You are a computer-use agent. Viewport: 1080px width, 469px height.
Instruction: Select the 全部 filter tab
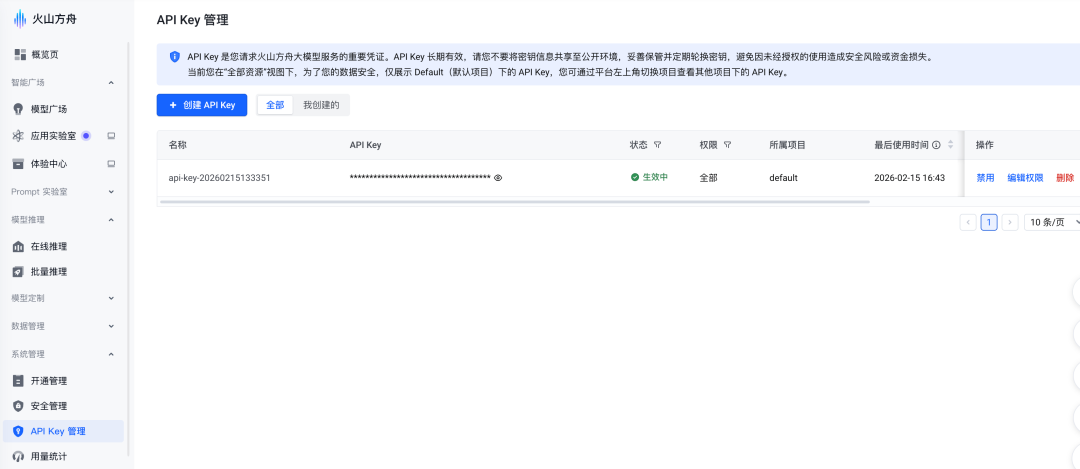pos(275,105)
